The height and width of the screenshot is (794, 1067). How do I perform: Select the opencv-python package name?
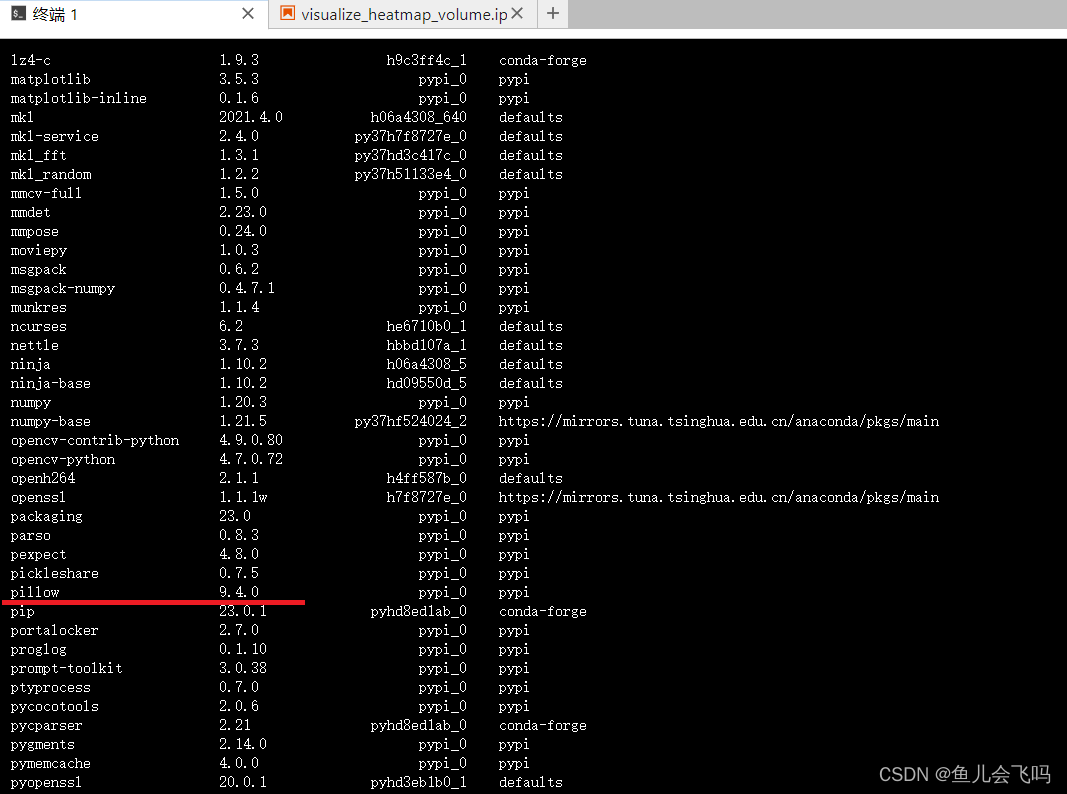click(62, 459)
